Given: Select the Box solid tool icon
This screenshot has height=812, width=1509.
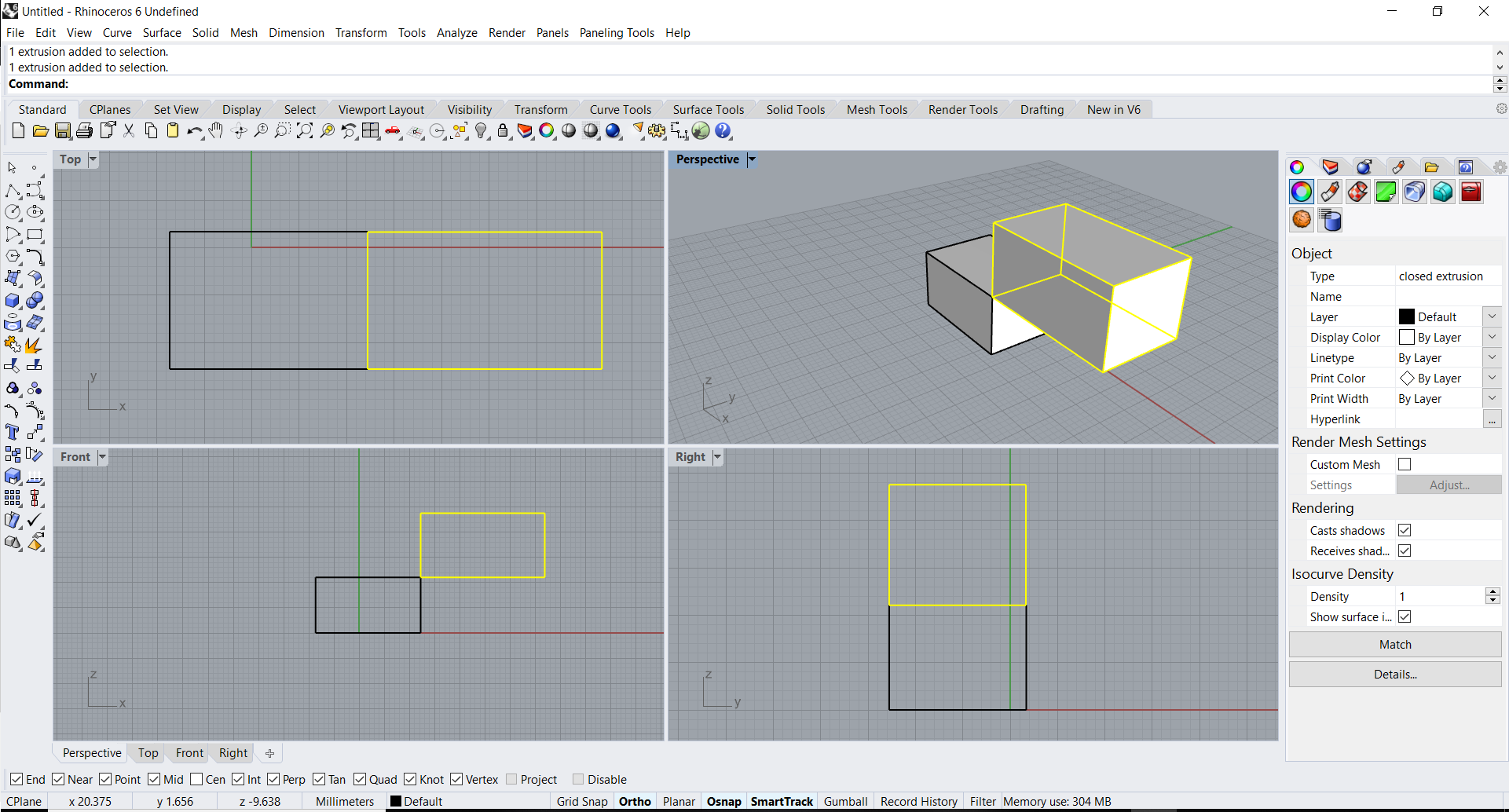Looking at the screenshot, I should click(x=13, y=301).
